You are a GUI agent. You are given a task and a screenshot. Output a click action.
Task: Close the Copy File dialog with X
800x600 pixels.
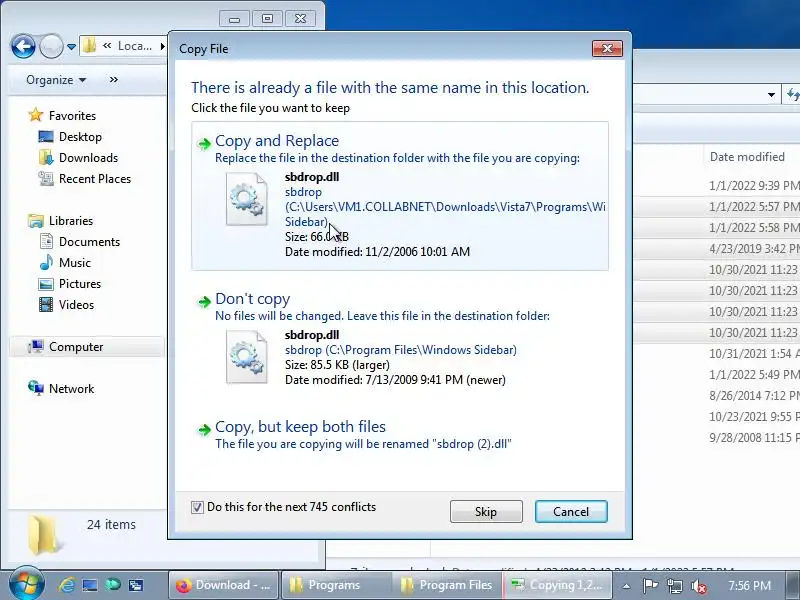607,48
